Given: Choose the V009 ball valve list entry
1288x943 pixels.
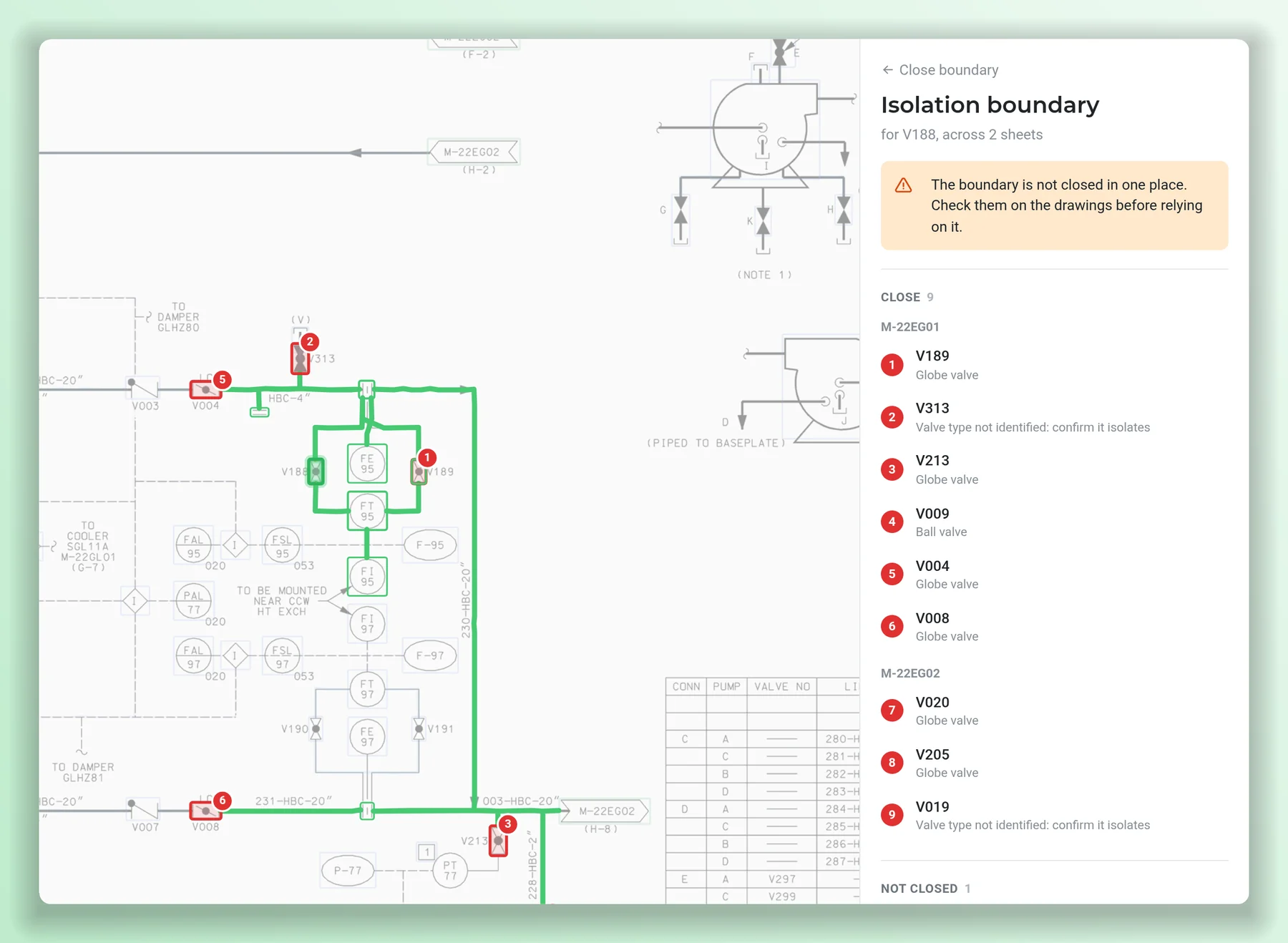Looking at the screenshot, I should coord(1054,522).
